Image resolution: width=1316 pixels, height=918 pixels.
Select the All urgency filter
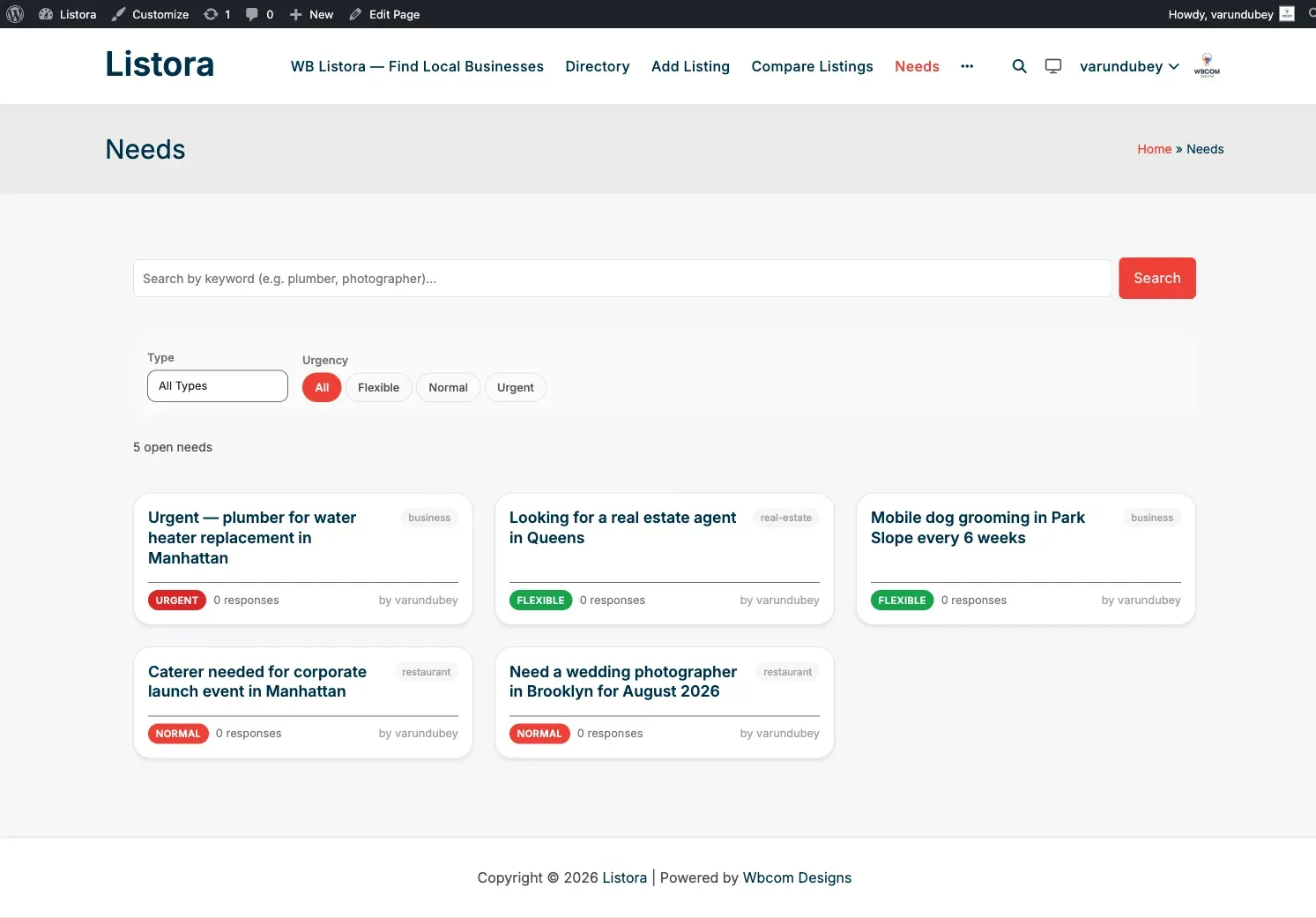click(322, 387)
